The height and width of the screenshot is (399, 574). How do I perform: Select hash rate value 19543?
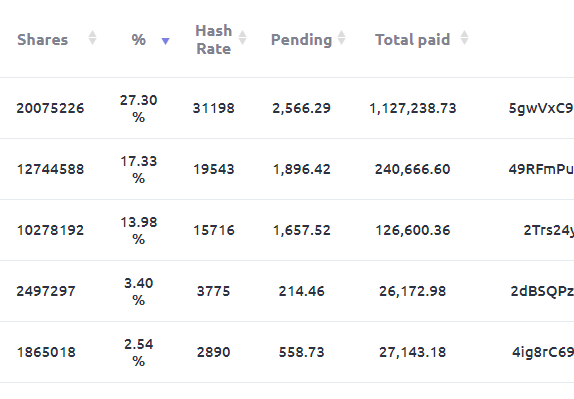tap(214, 169)
